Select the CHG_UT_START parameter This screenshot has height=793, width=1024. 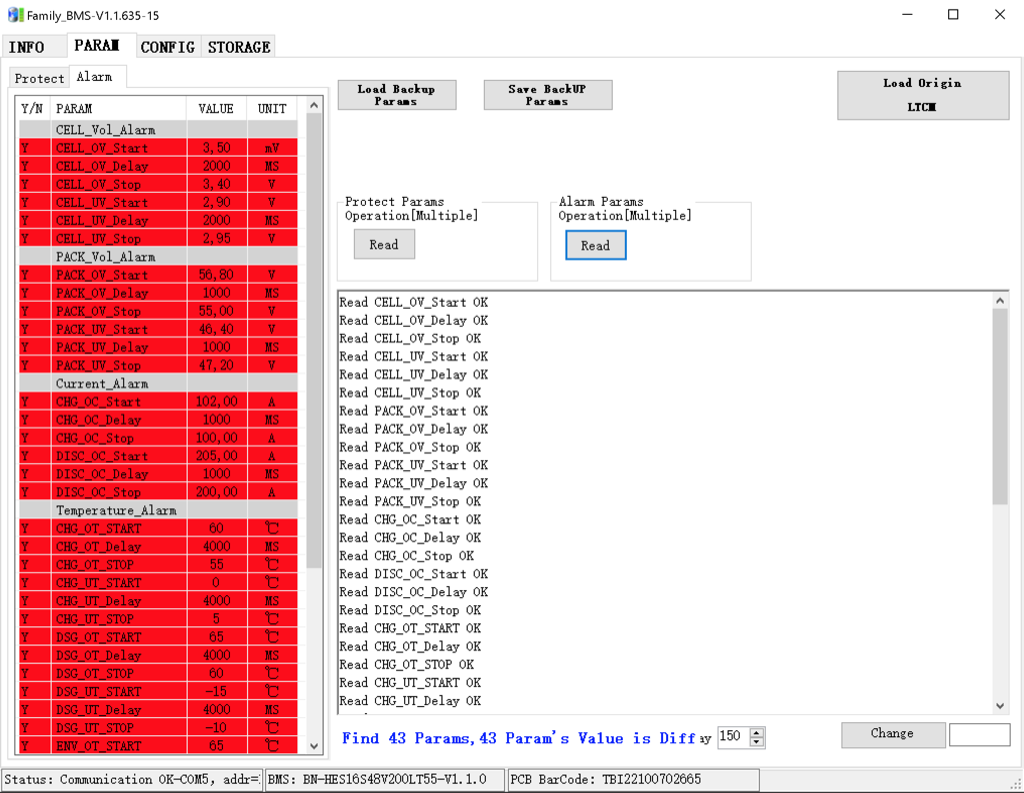pos(158,582)
